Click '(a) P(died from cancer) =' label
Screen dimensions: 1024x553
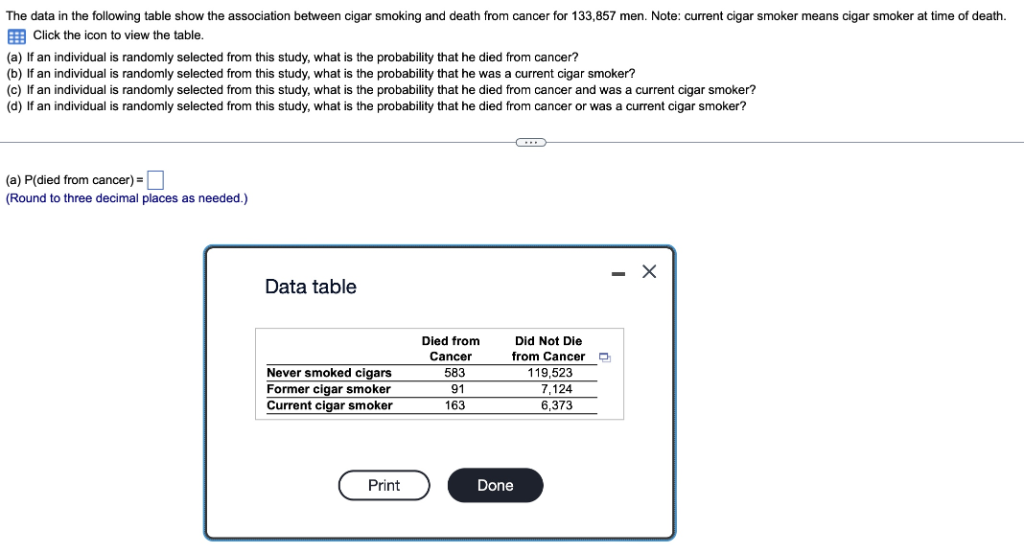pyautogui.click(x=74, y=180)
